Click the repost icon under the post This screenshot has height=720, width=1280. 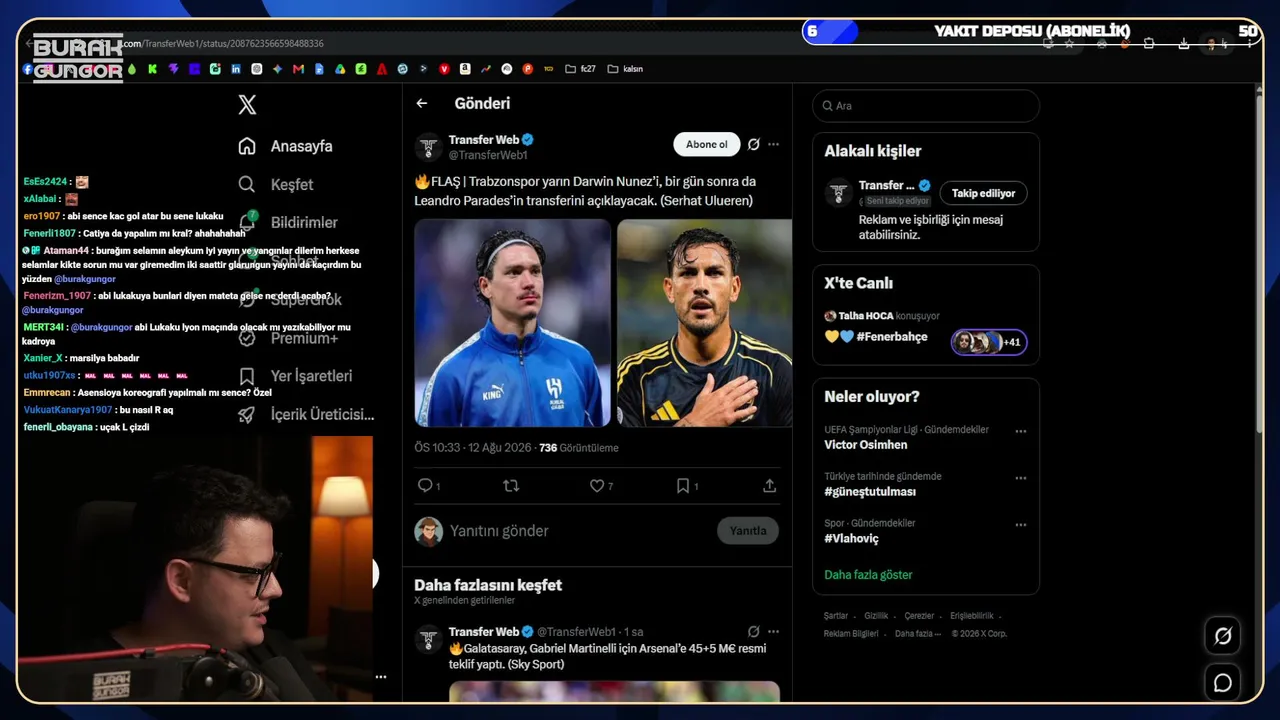(511, 486)
